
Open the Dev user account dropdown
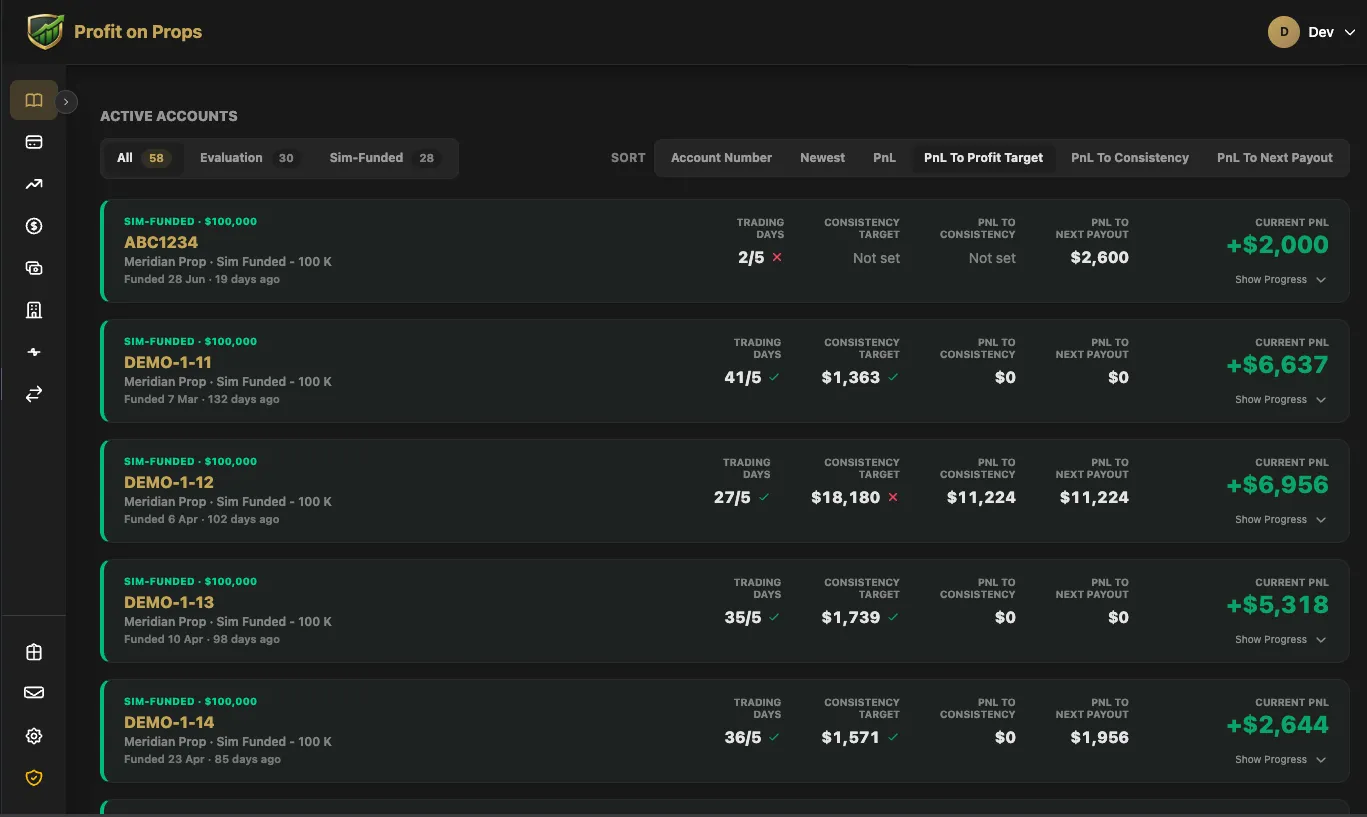(x=1312, y=32)
